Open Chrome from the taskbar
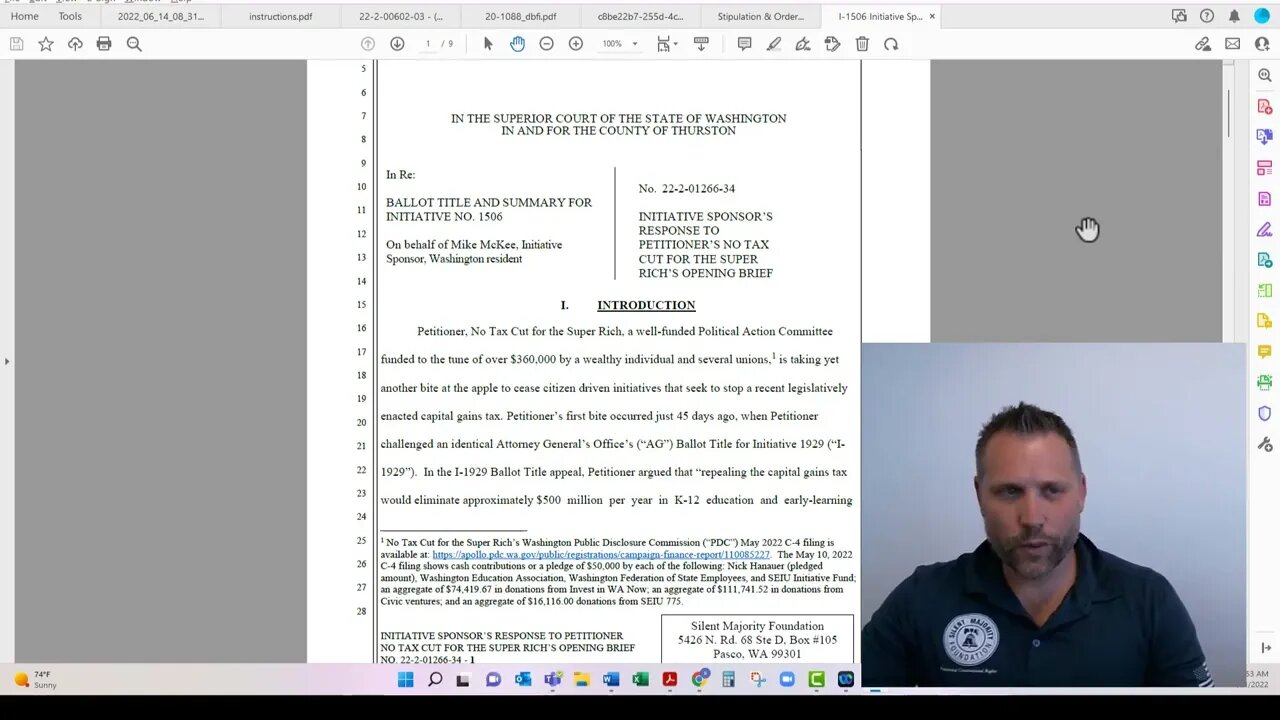 point(699,680)
